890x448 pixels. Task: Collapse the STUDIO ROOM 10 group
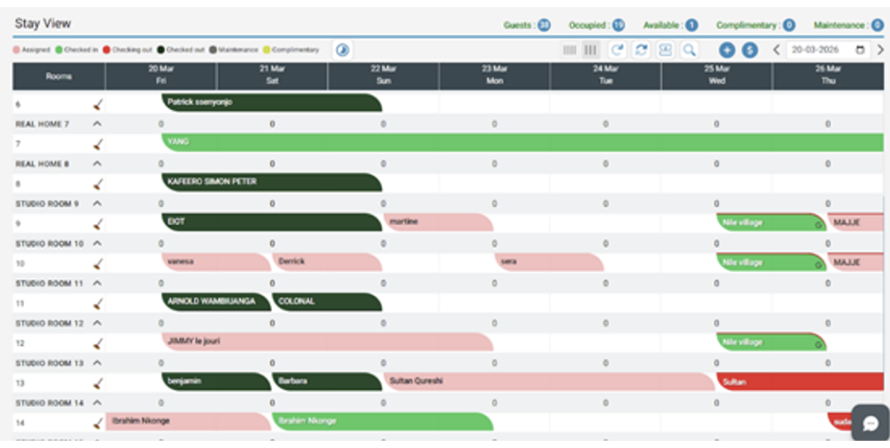[x=97, y=243]
